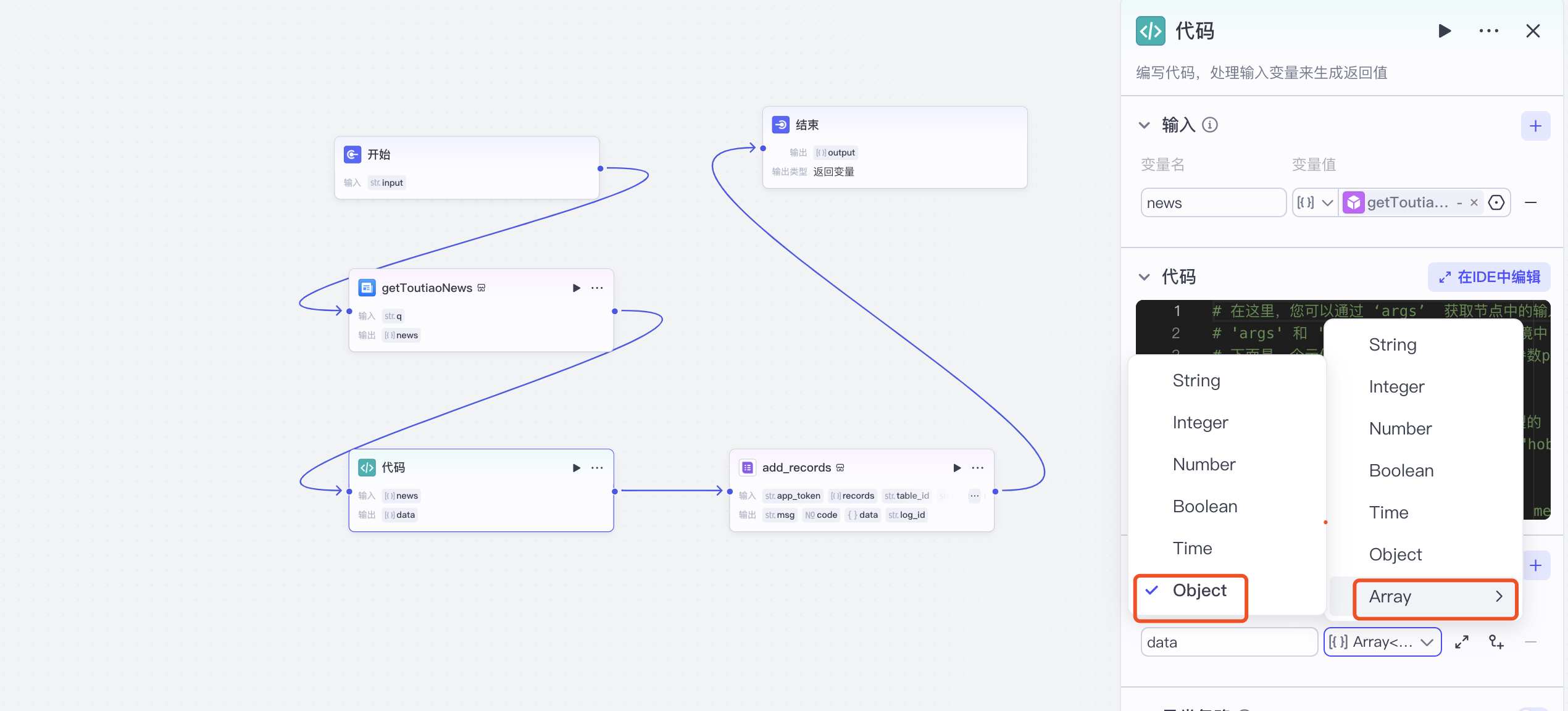Add a new input variable with plus
1568x711 pixels.
(x=1535, y=127)
